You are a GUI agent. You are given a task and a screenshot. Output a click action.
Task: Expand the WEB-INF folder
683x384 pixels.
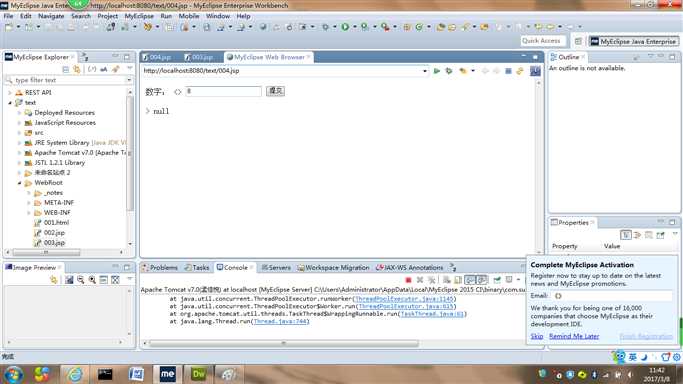tap(29, 213)
